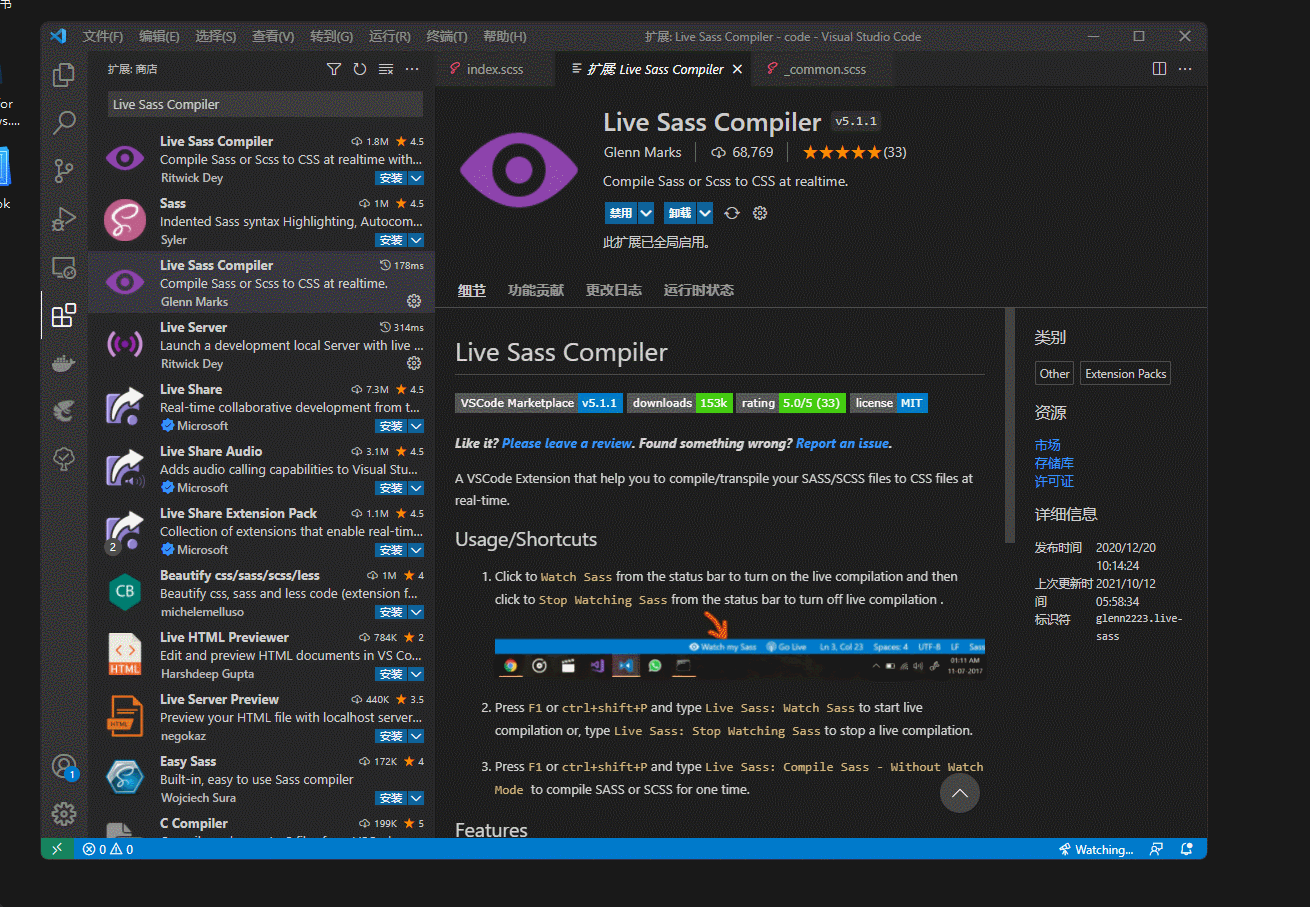
Task: Install Live Share Extension Pack
Action: [392, 550]
